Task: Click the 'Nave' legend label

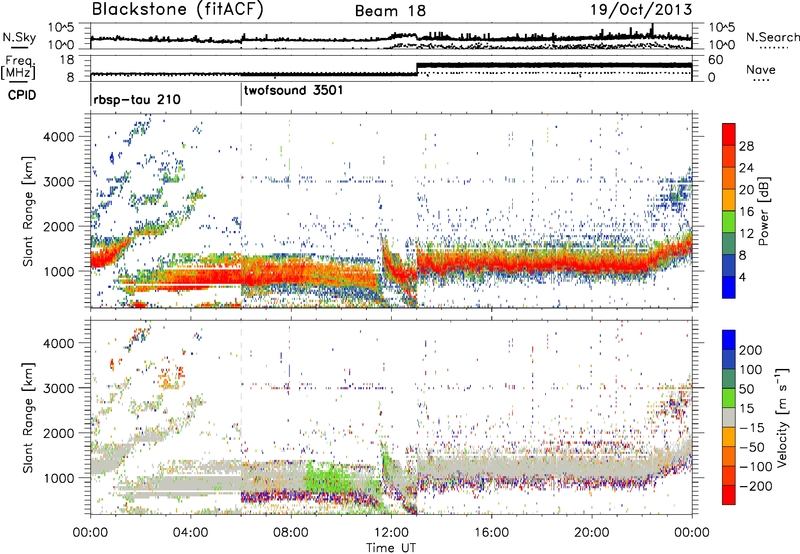Action: tap(761, 69)
